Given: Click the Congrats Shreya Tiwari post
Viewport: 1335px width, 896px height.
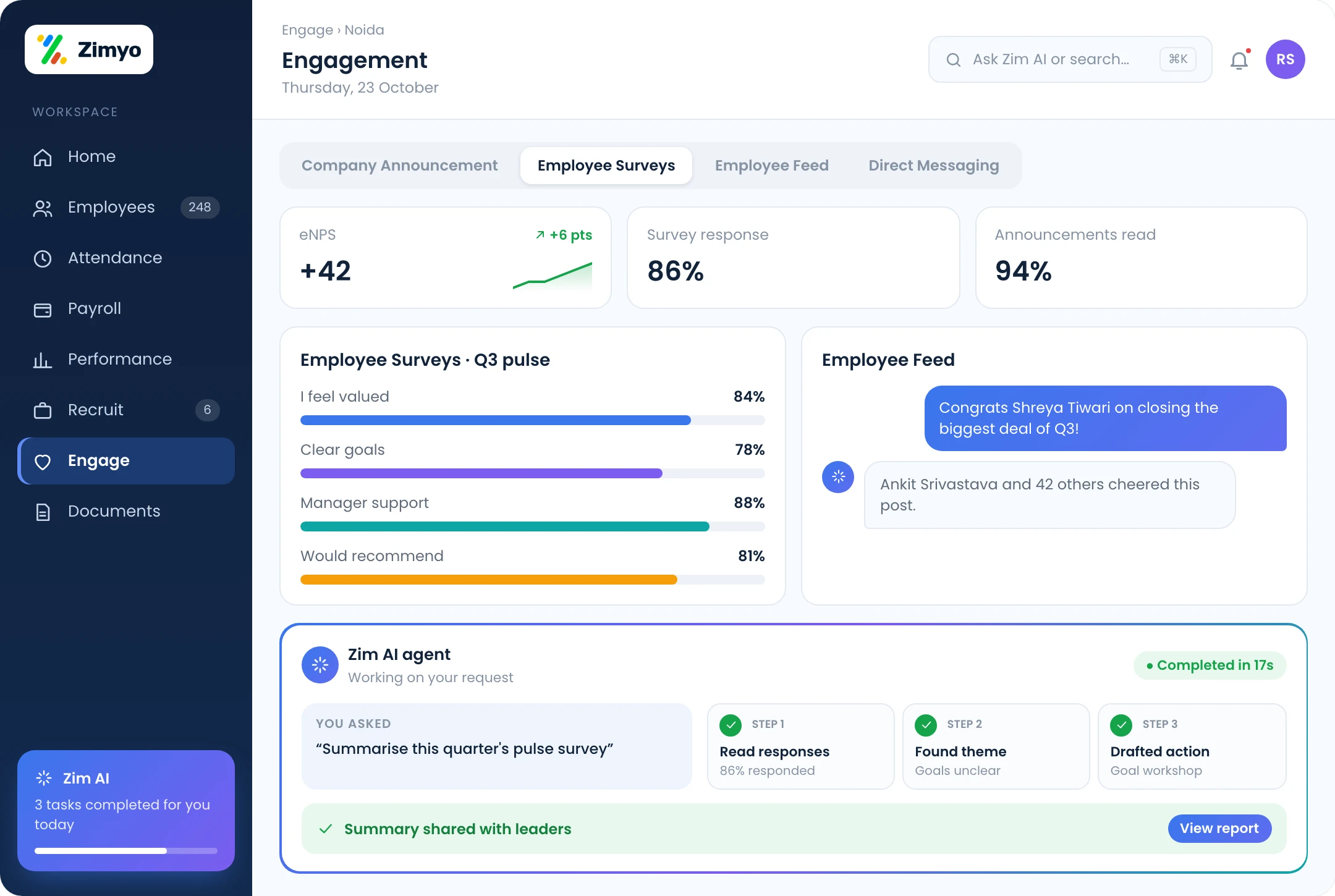Looking at the screenshot, I should pos(1105,418).
